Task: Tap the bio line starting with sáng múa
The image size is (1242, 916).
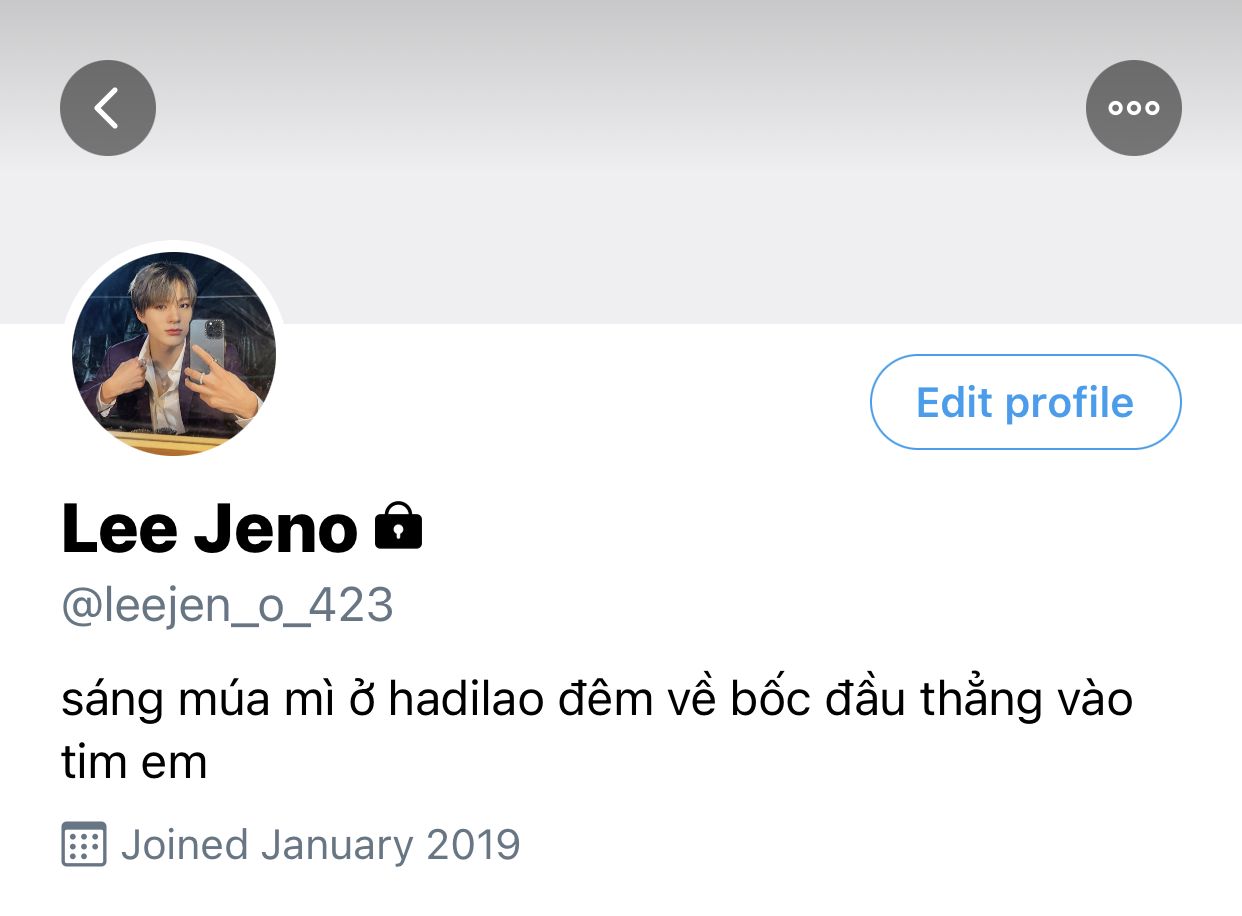Action: [596, 699]
